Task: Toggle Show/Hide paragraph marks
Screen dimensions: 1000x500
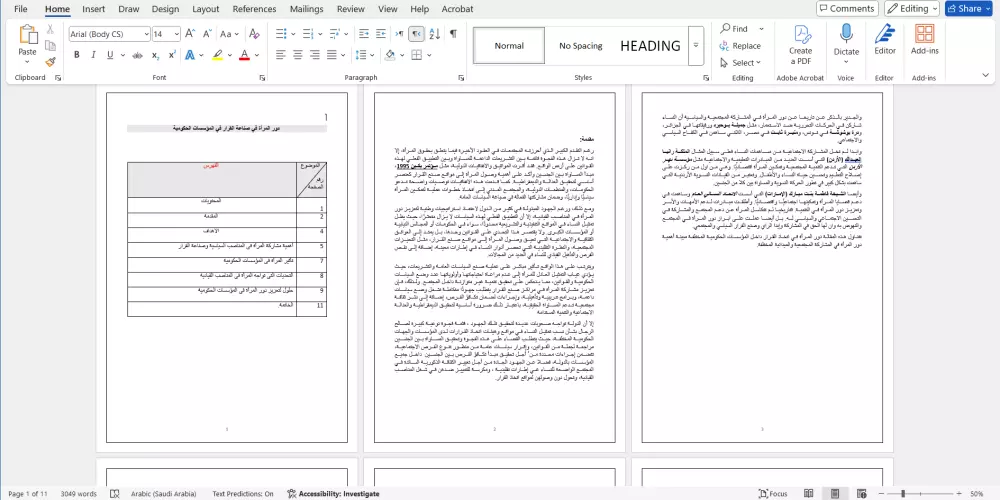Action: point(453,34)
